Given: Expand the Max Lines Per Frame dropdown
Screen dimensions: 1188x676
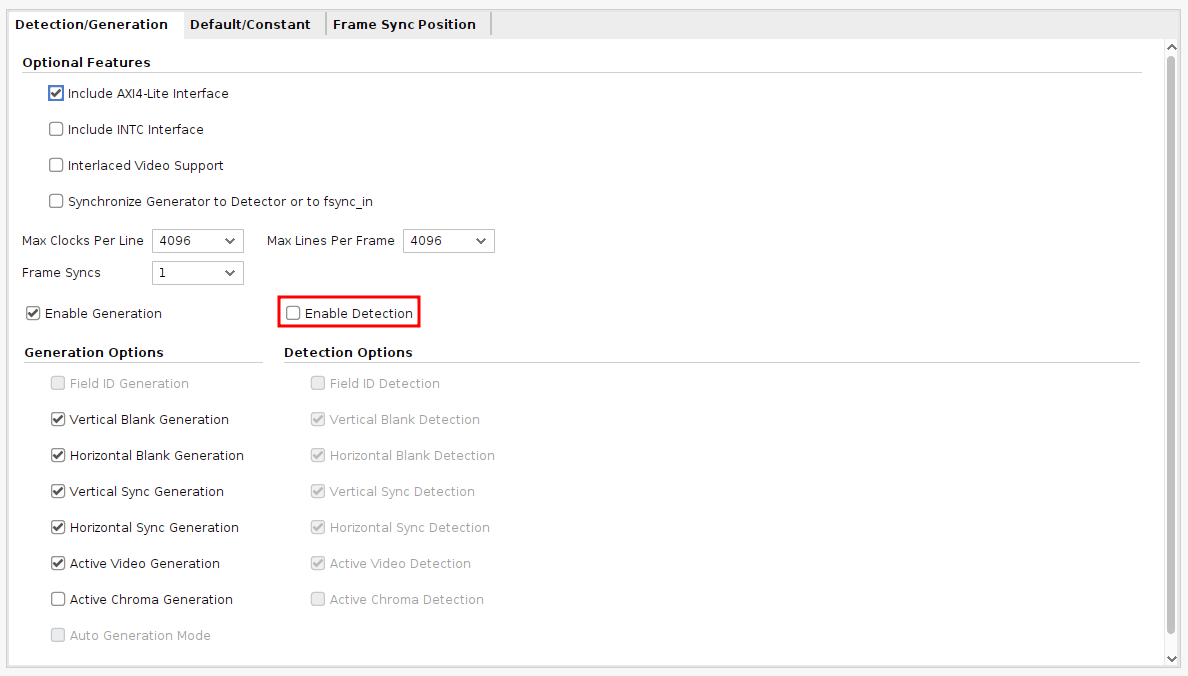Looking at the screenshot, I should [x=448, y=241].
